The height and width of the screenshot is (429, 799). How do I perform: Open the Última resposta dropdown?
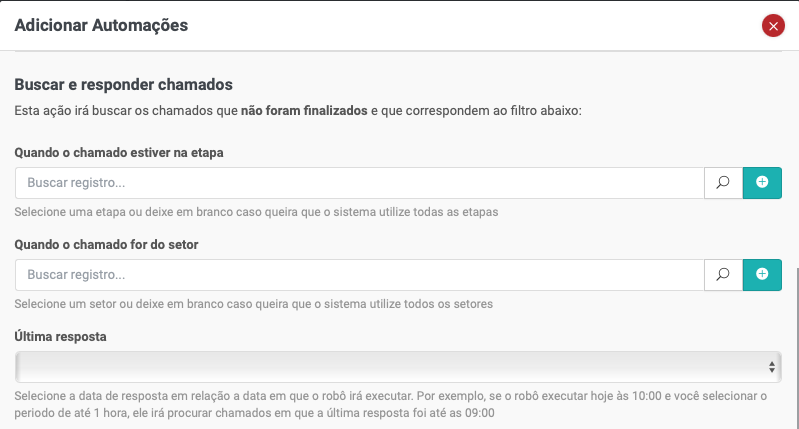tap(397, 367)
